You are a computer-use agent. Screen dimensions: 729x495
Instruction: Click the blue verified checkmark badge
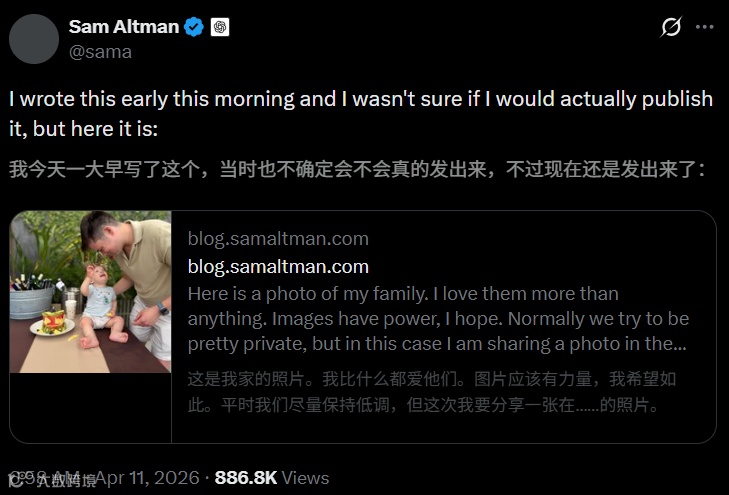(193, 27)
